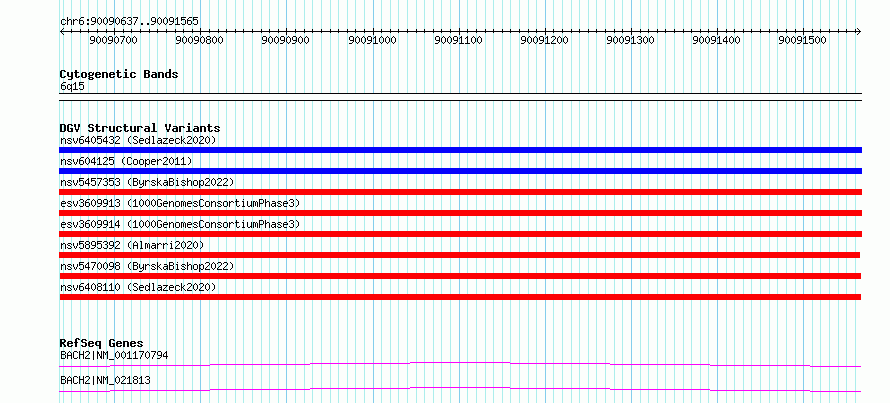Viewport: 890px width, 403px height.
Task: Click the 90091300 ruler position
Action: click(631, 40)
